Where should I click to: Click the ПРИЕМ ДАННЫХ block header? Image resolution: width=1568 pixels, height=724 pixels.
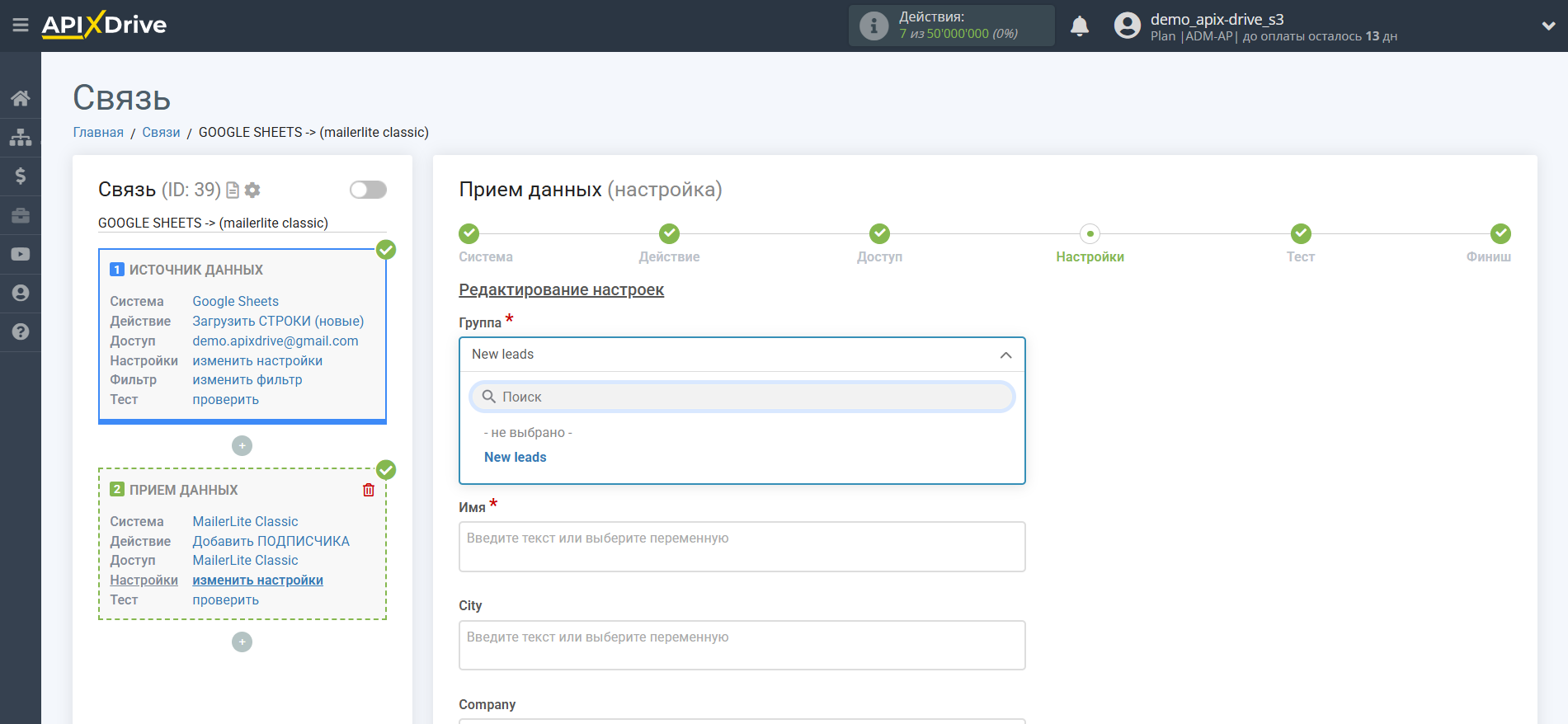pyautogui.click(x=183, y=491)
